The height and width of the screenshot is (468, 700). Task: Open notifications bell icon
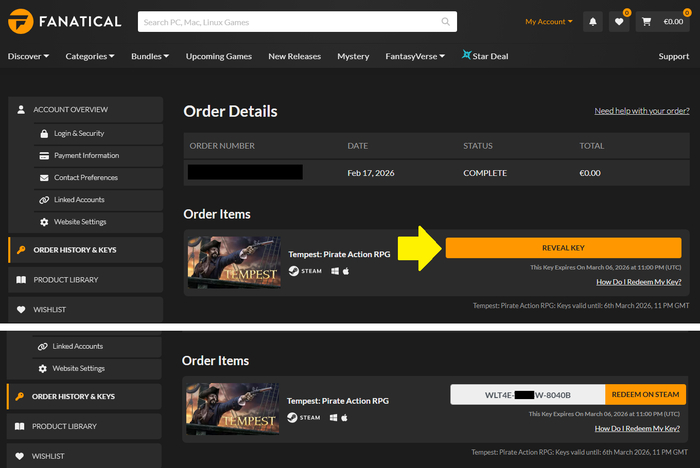593,21
